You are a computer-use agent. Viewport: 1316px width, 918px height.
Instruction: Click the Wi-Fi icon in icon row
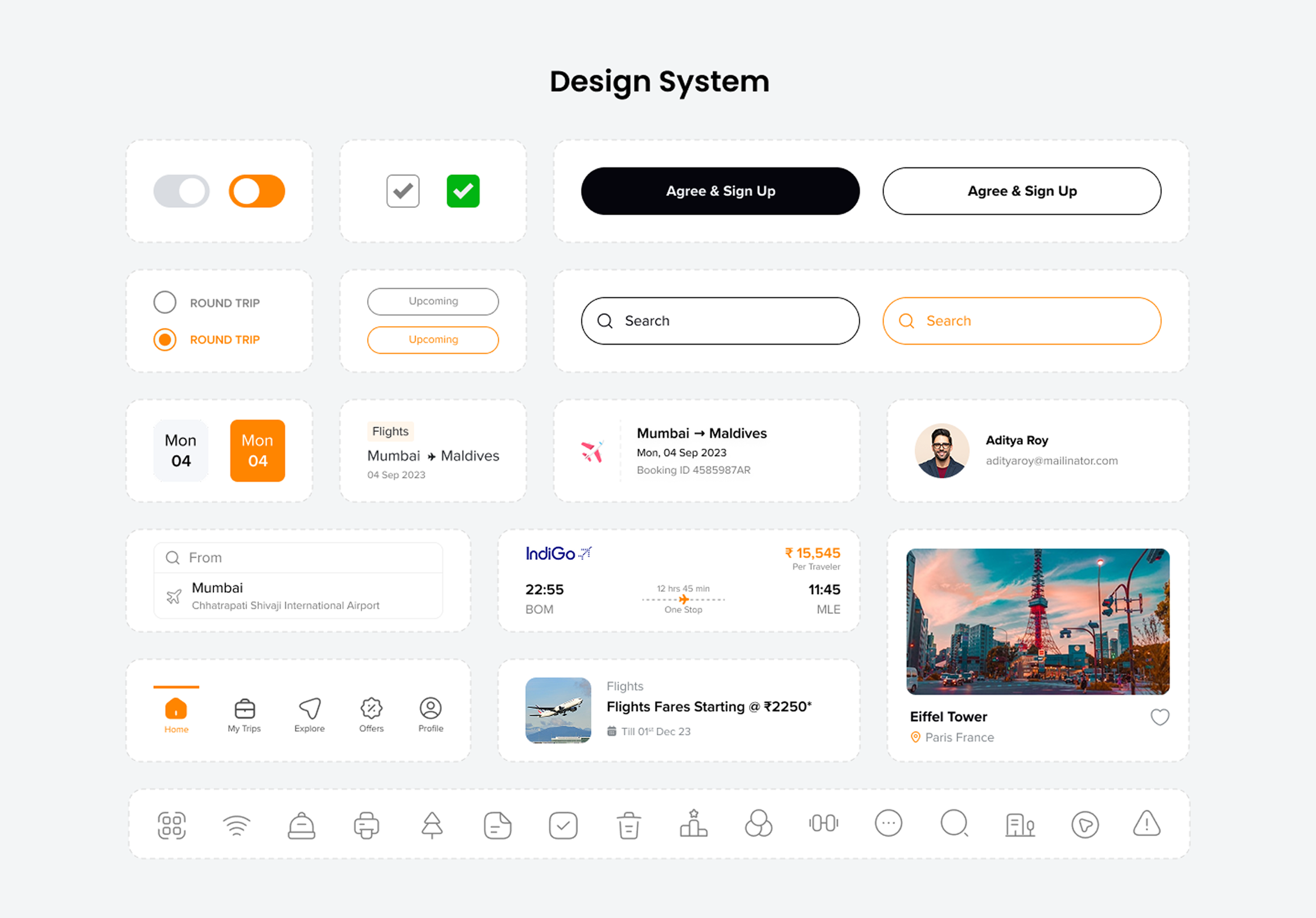[237, 826]
